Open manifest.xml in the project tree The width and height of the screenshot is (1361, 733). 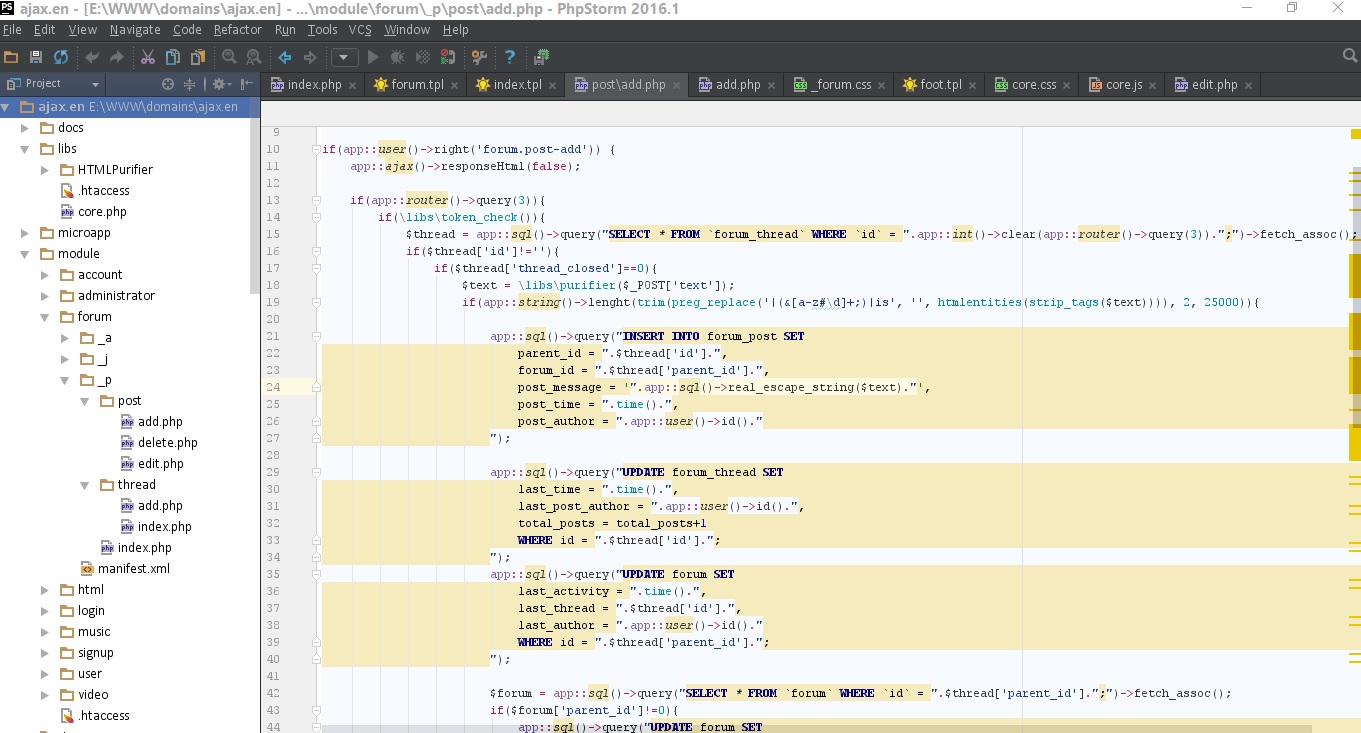coord(133,569)
